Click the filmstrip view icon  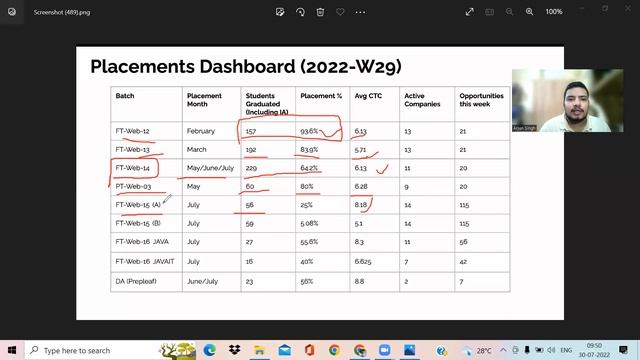tap(489, 12)
